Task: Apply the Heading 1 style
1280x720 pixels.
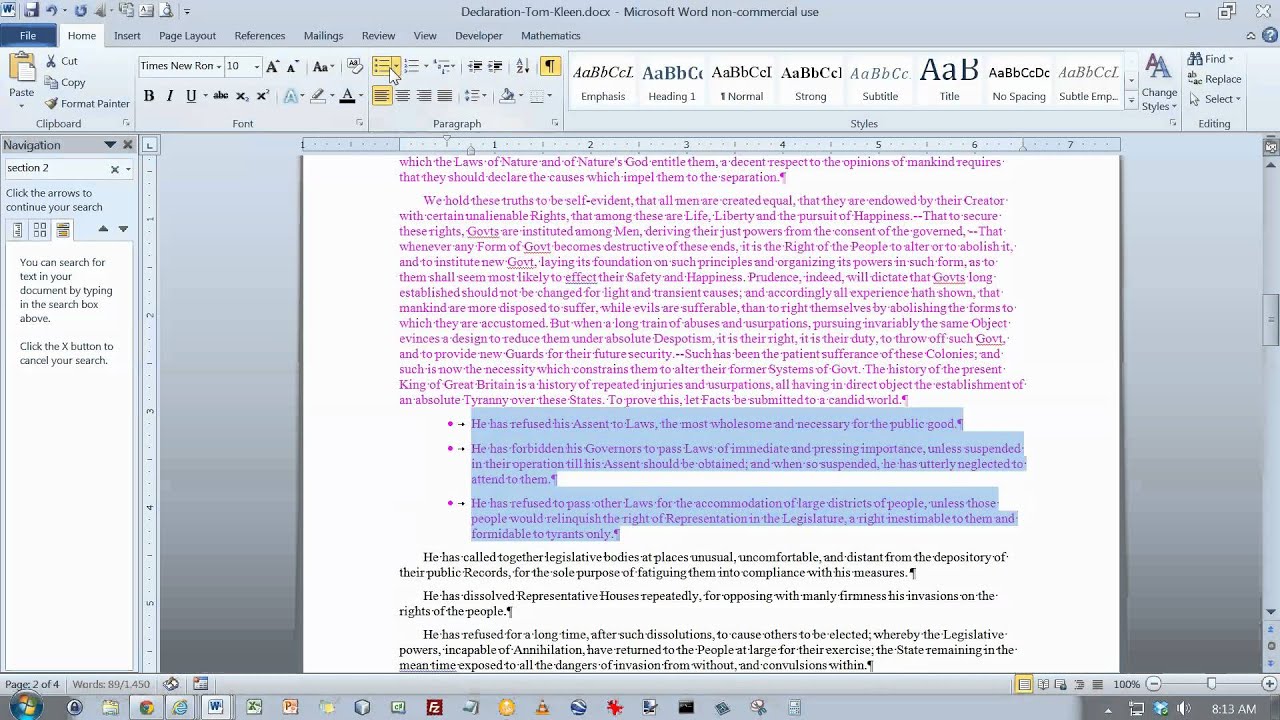Action: [x=672, y=83]
